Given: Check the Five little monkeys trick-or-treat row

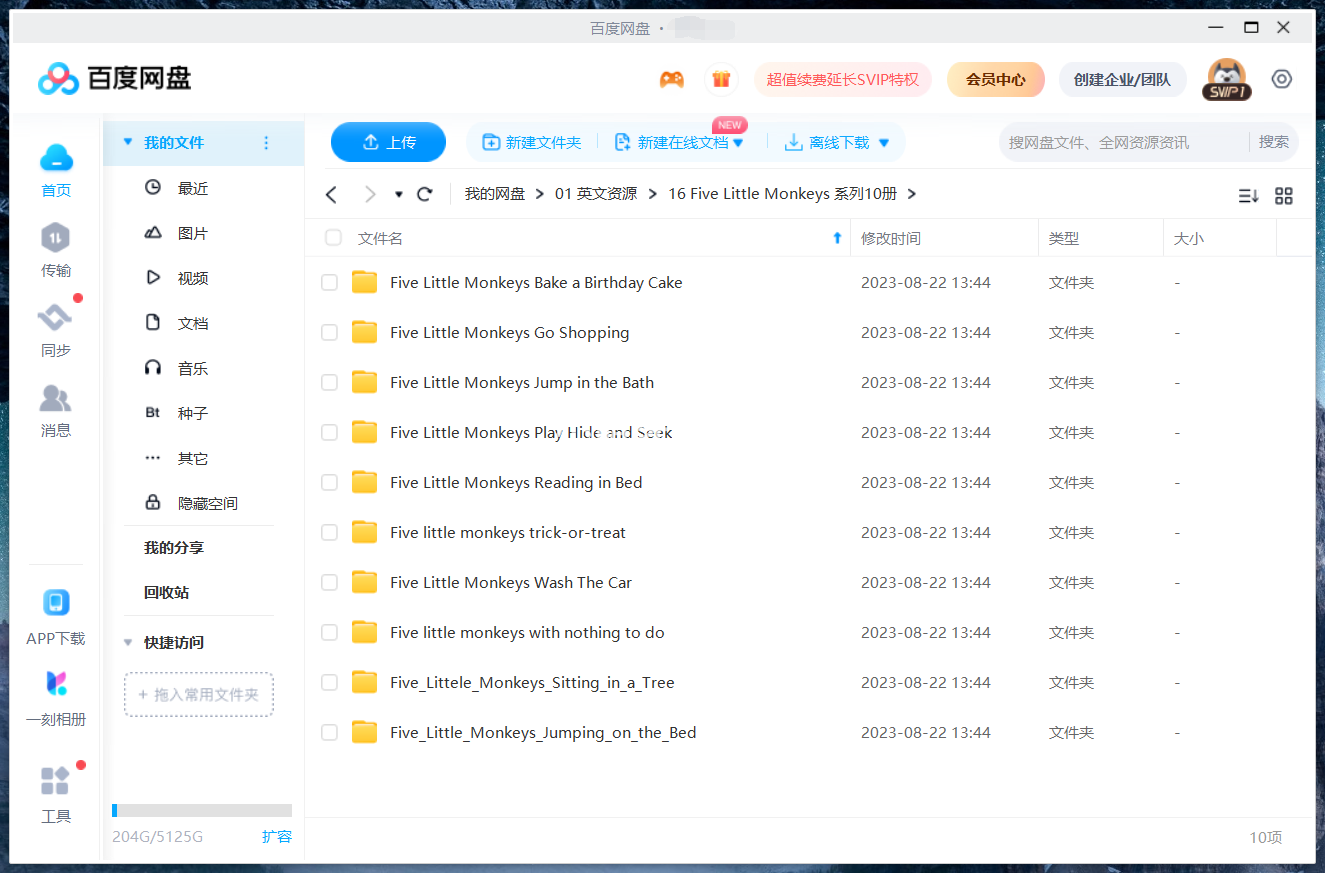Looking at the screenshot, I should pyautogui.click(x=329, y=532).
